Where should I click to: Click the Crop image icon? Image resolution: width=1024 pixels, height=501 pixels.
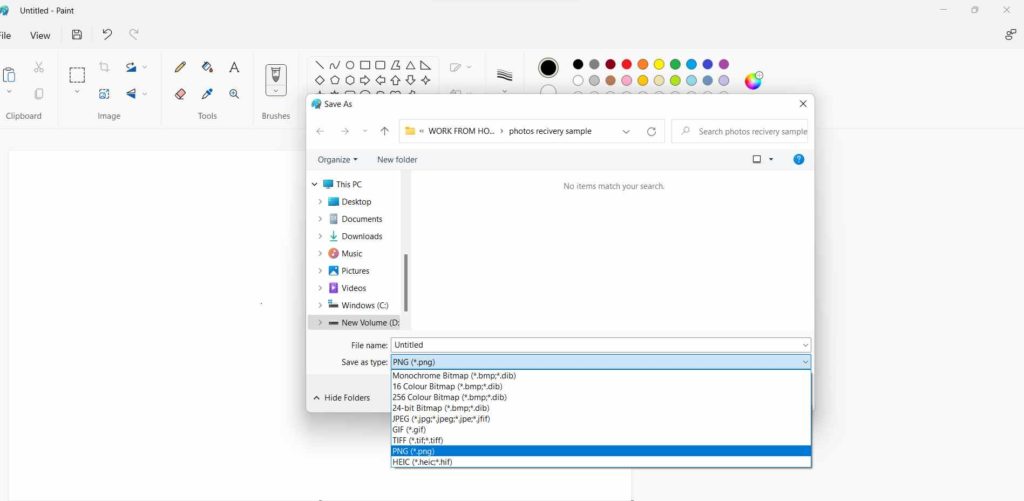(x=104, y=67)
